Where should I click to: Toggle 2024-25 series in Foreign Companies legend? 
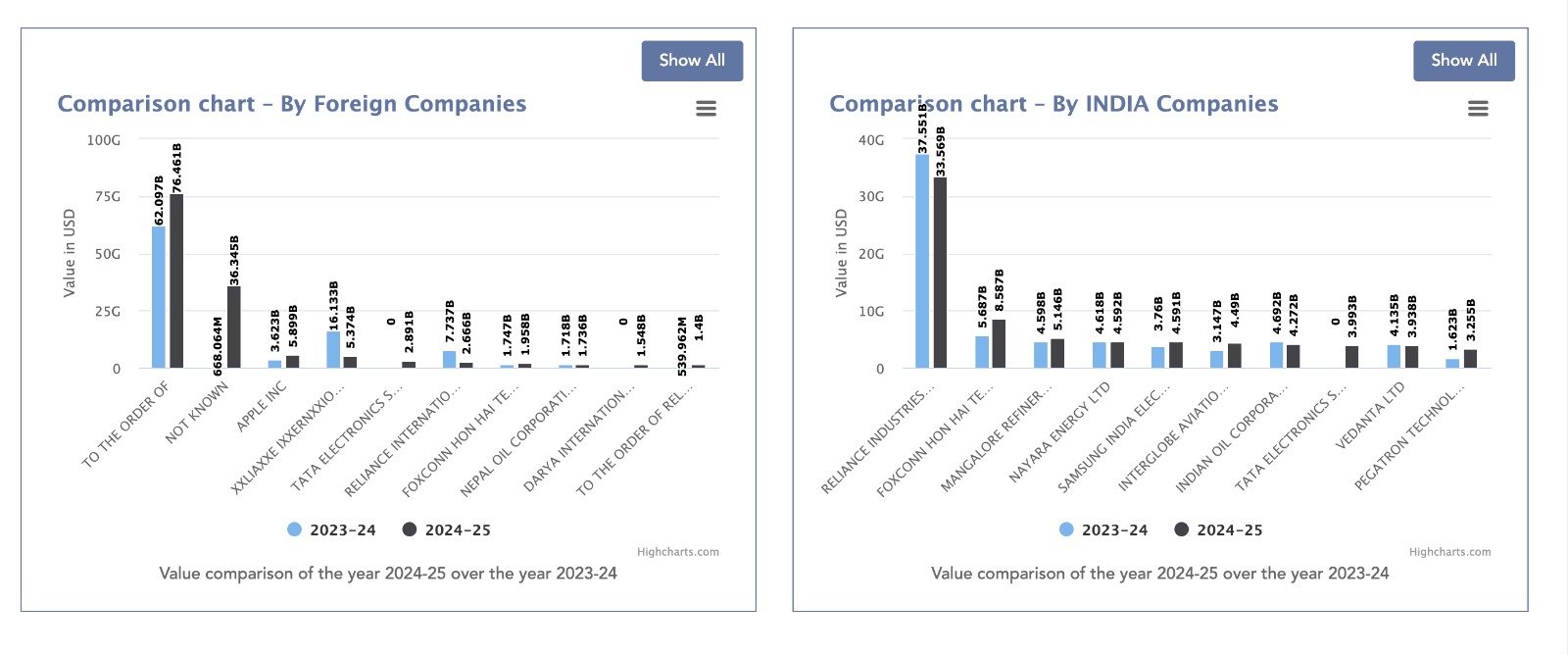point(446,529)
